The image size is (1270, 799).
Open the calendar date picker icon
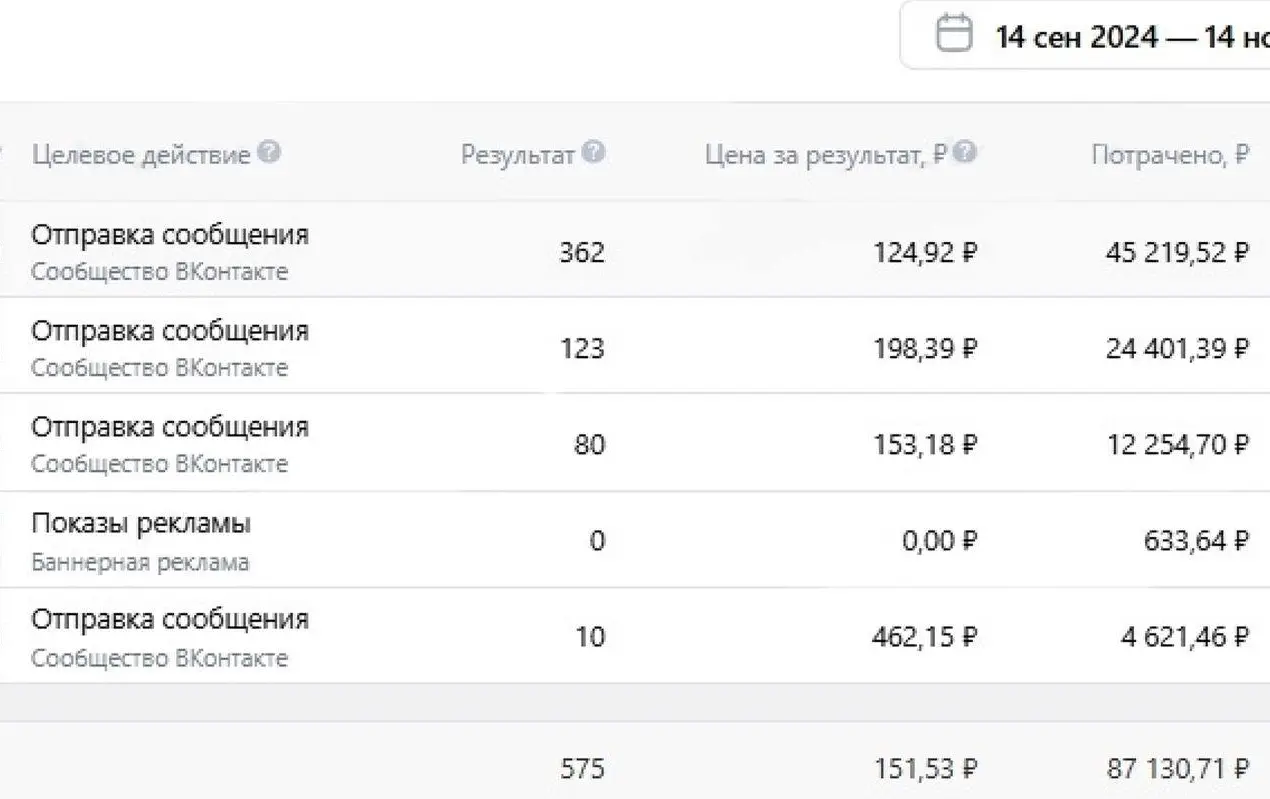point(953,35)
